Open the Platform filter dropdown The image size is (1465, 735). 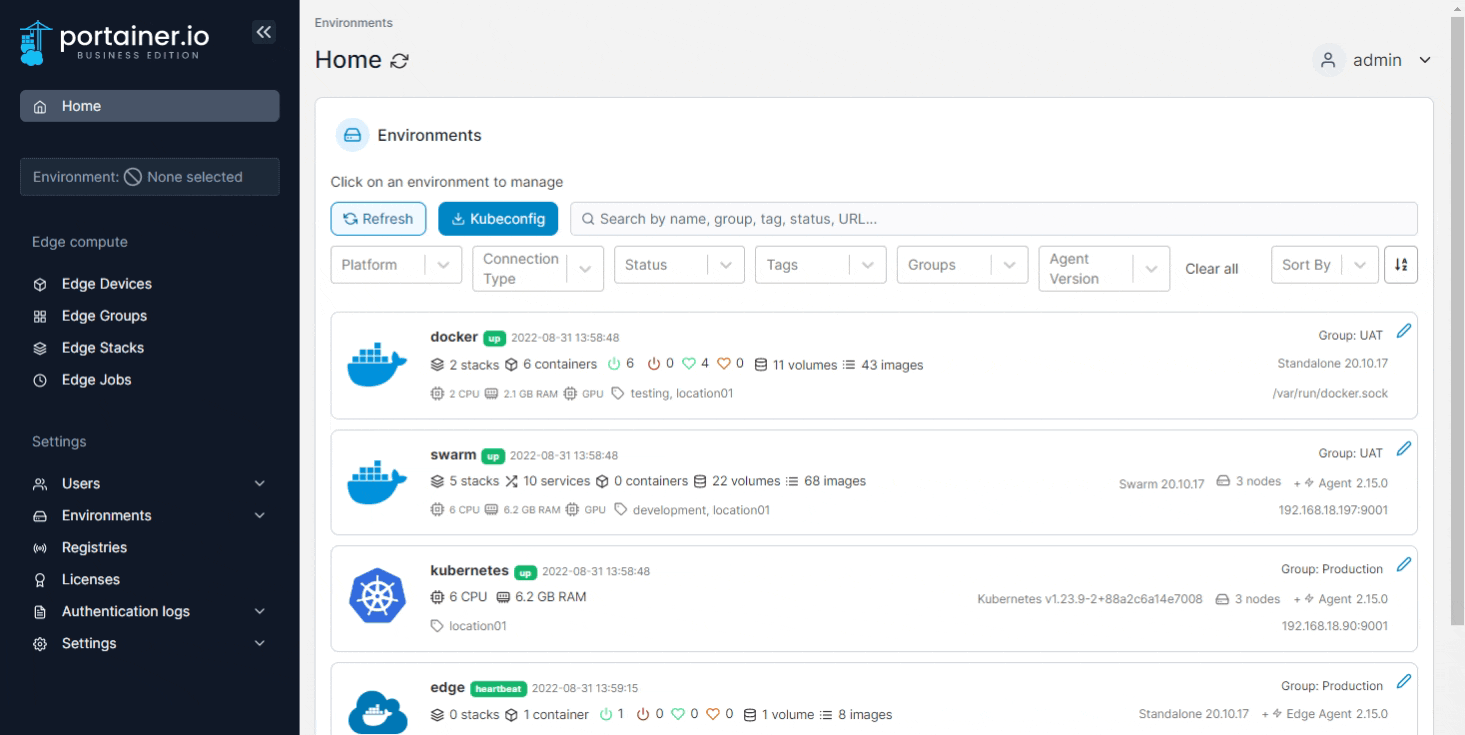click(396, 265)
